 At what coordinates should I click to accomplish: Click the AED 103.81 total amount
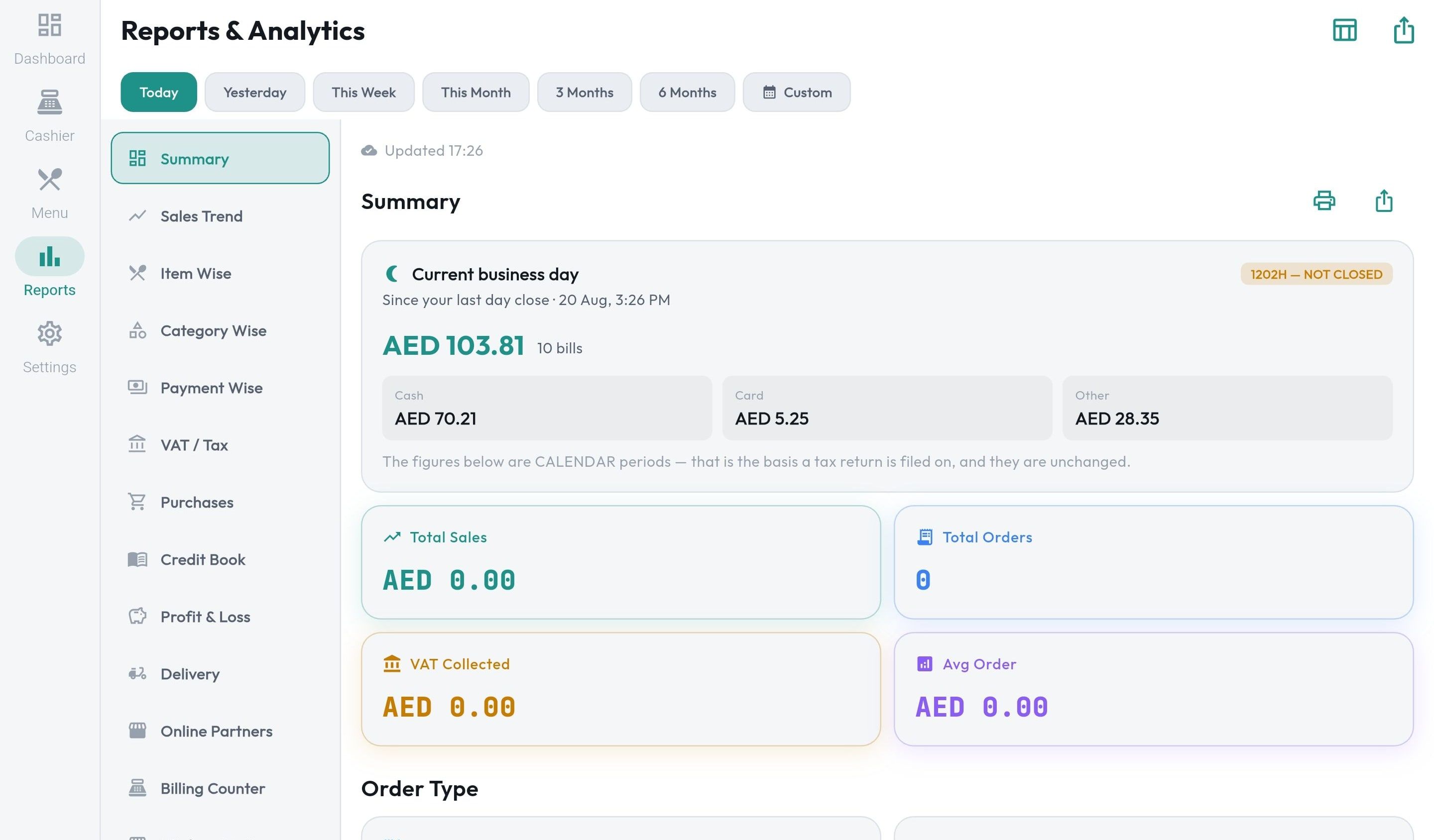pyautogui.click(x=454, y=345)
